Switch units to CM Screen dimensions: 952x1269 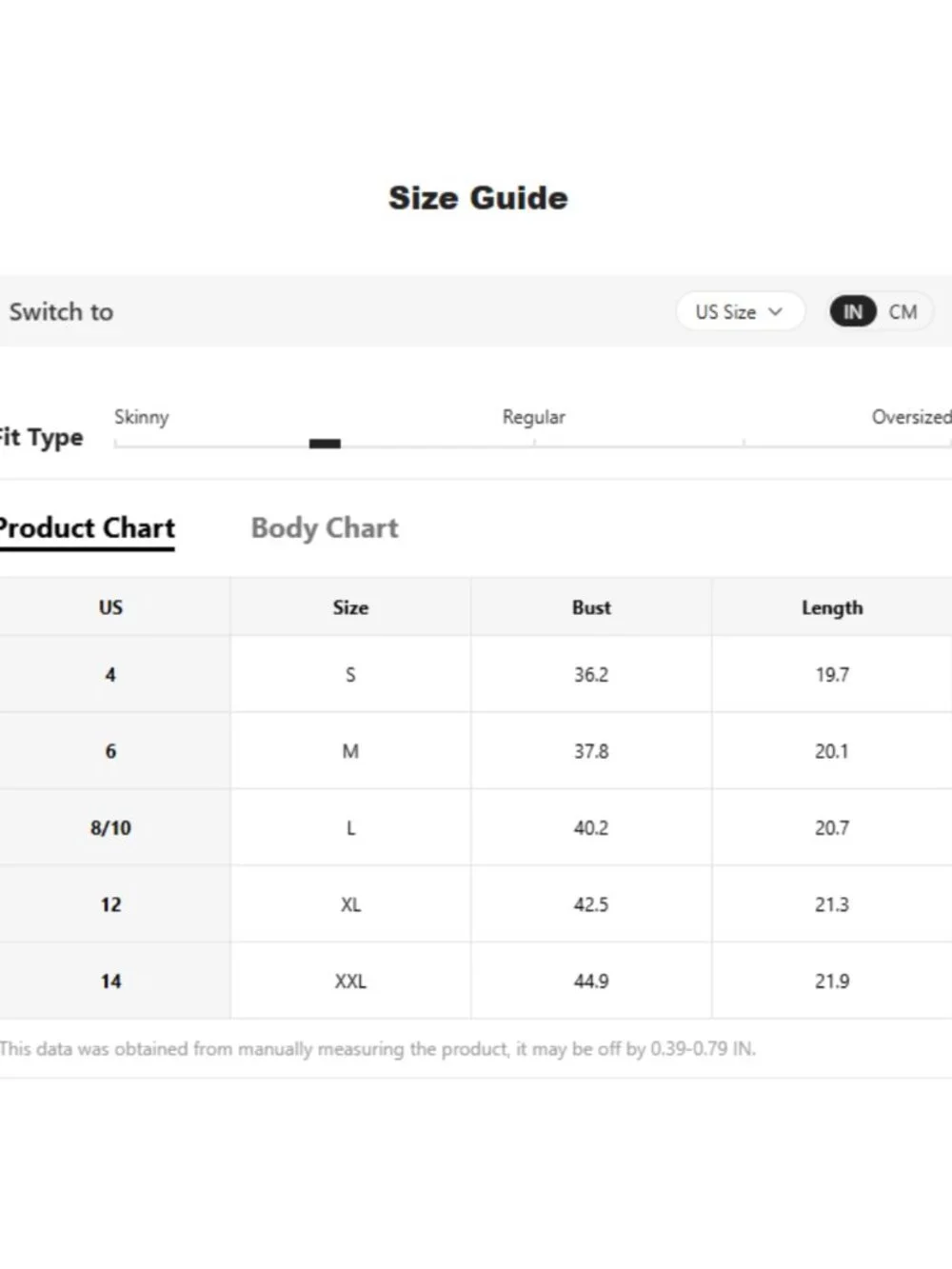click(x=902, y=311)
